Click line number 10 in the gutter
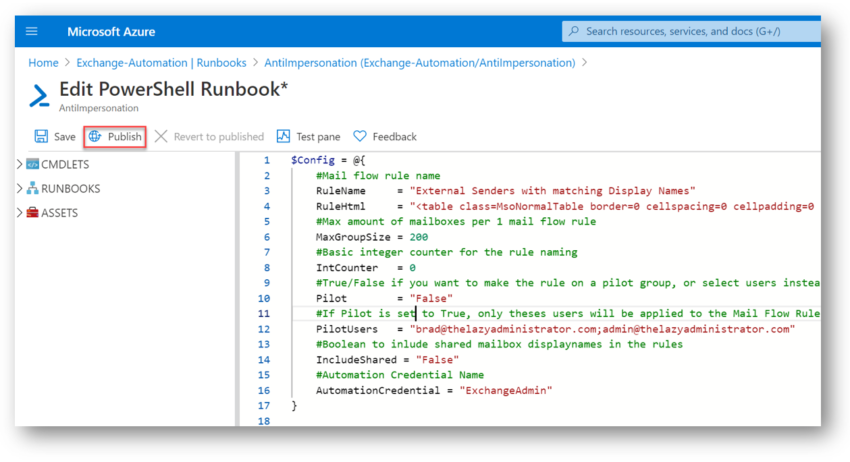This screenshot has width=850, height=462. click(263, 298)
